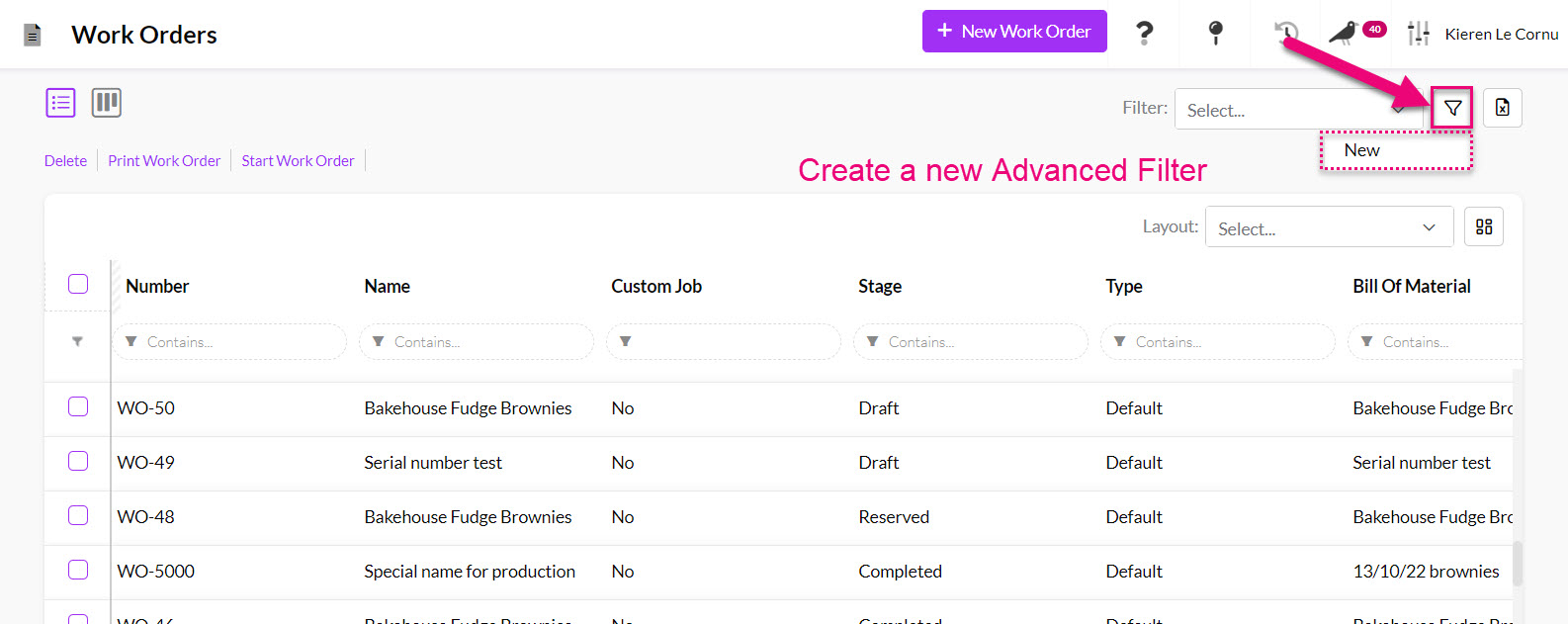Click the export to Excel icon

[1502, 108]
